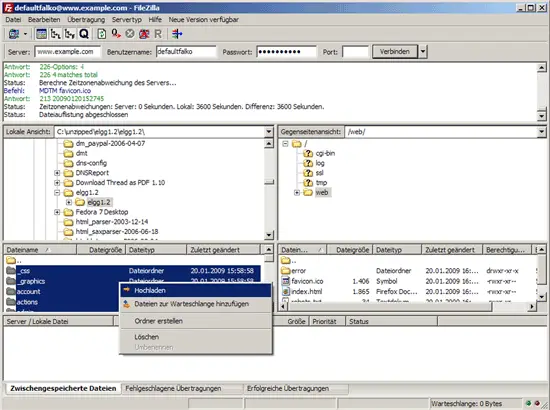Collapse remote root folder
The width and height of the screenshot is (550, 410).
point(285,144)
